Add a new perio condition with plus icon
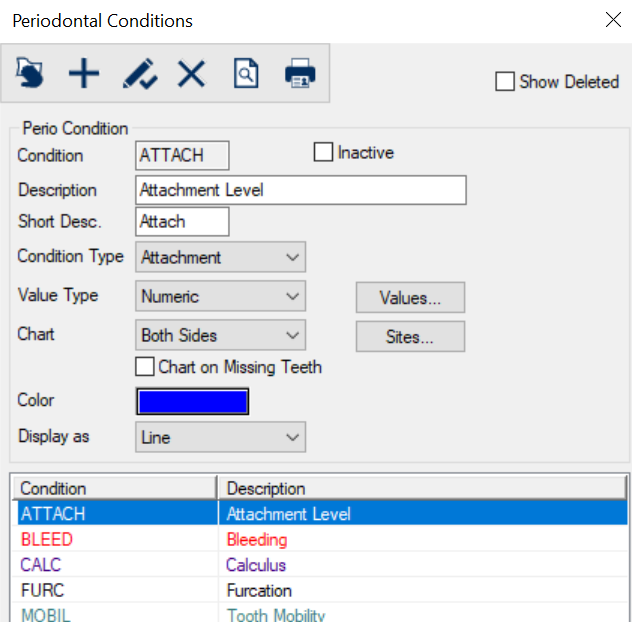 click(84, 73)
